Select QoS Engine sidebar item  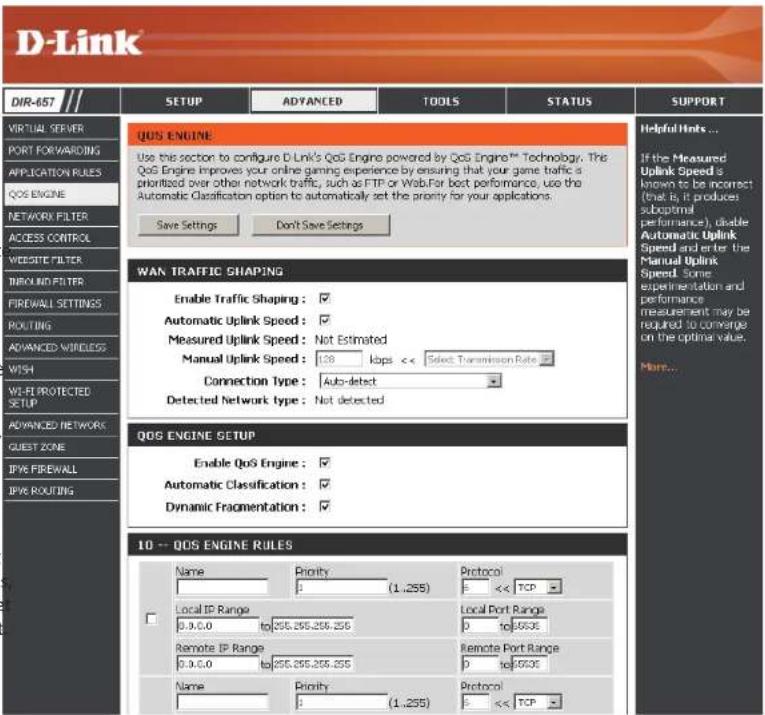(60, 194)
